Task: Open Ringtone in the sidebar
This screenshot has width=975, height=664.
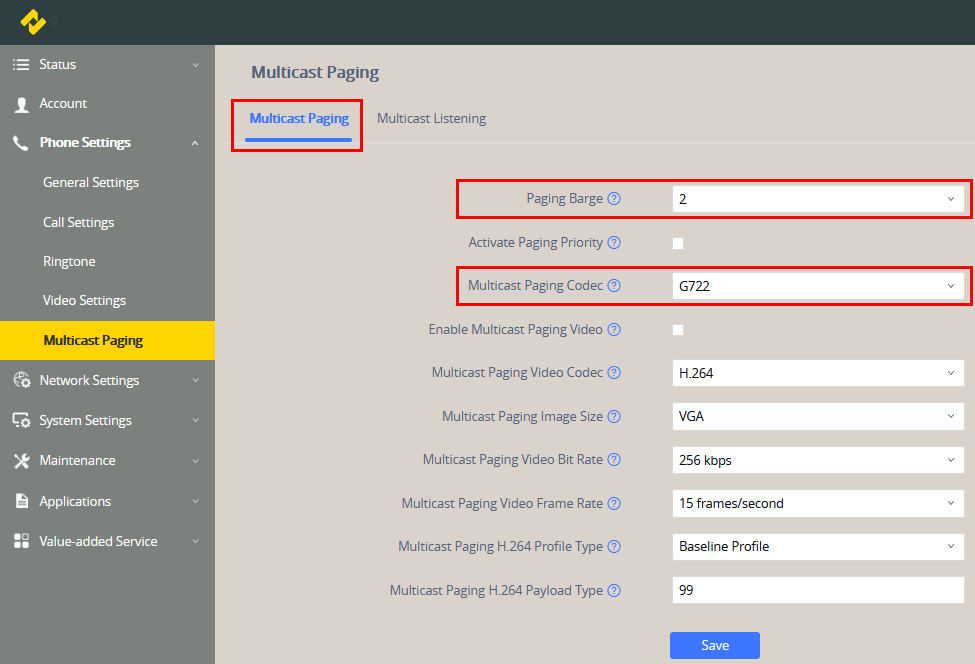Action: pos(69,261)
